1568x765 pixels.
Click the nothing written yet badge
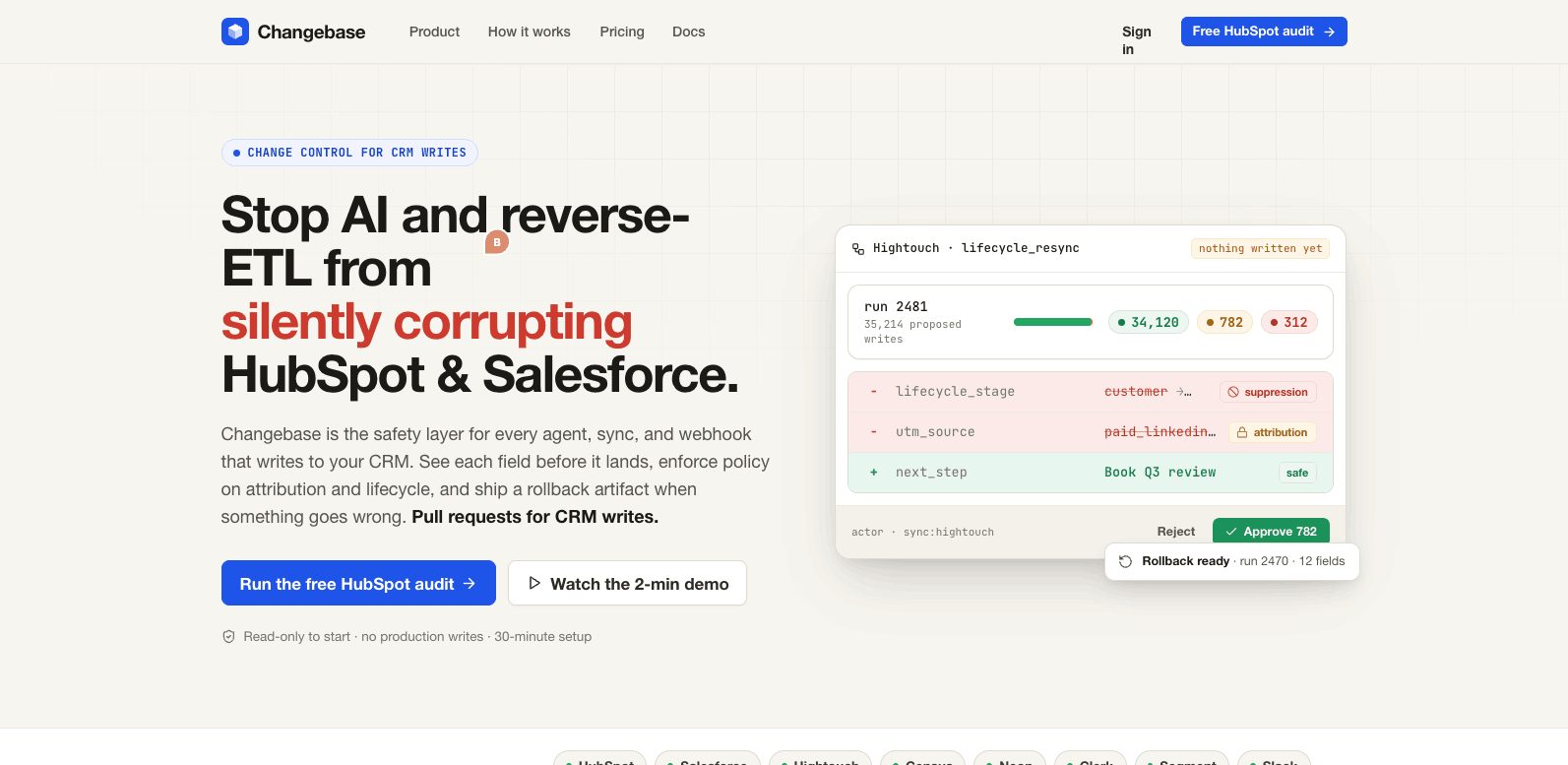coord(1260,249)
